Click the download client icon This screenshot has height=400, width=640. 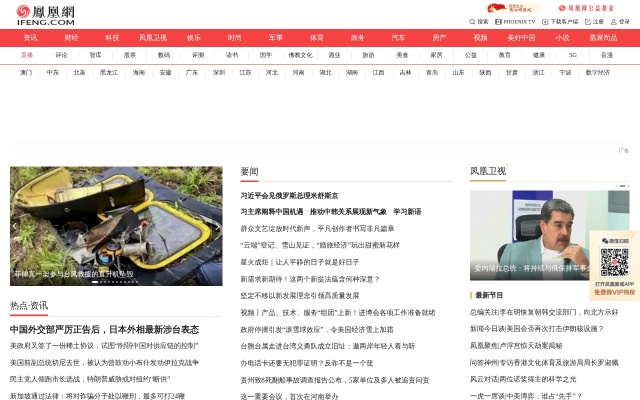(546, 21)
